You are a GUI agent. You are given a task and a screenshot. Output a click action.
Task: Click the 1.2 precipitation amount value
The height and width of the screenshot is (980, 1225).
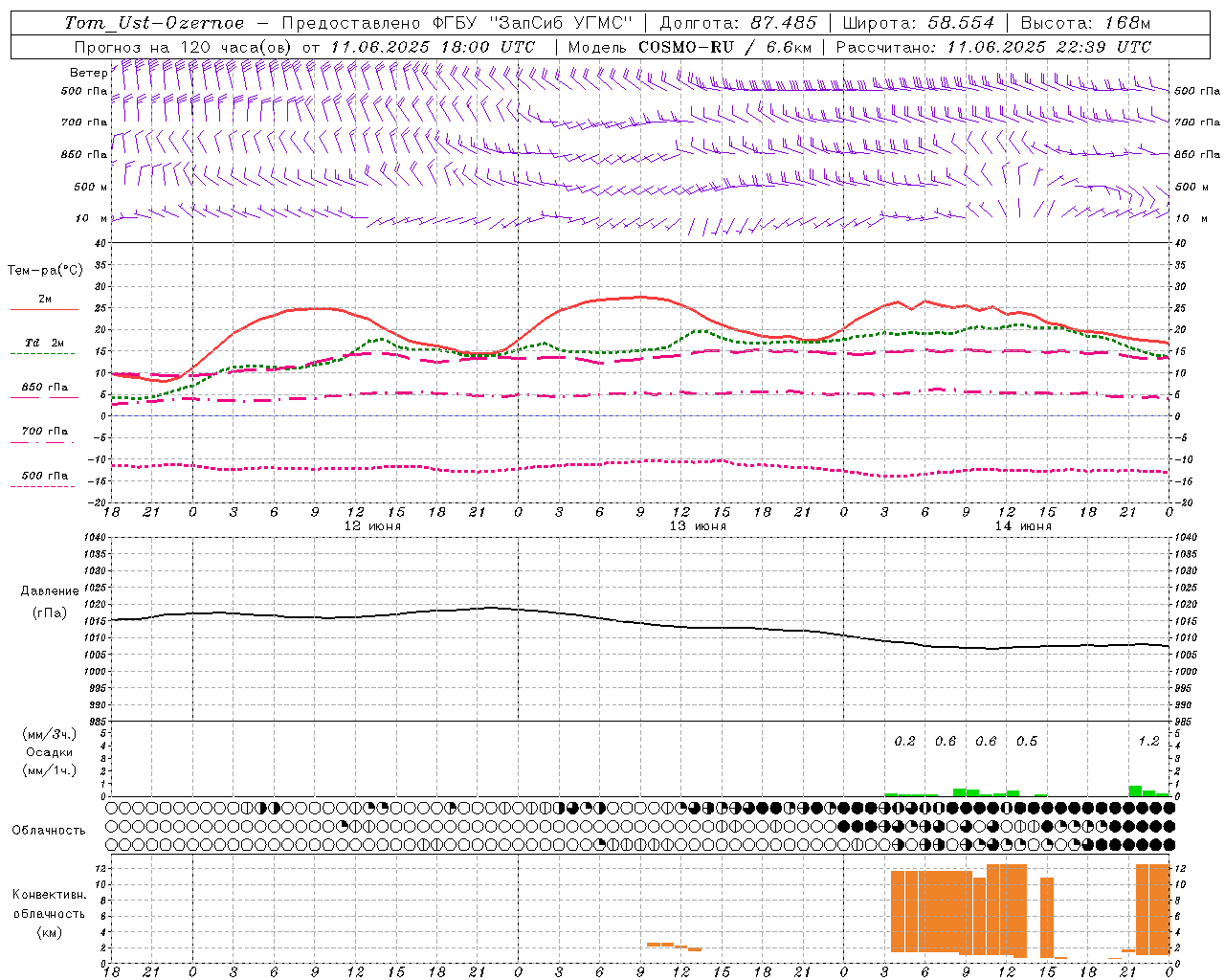click(1148, 741)
